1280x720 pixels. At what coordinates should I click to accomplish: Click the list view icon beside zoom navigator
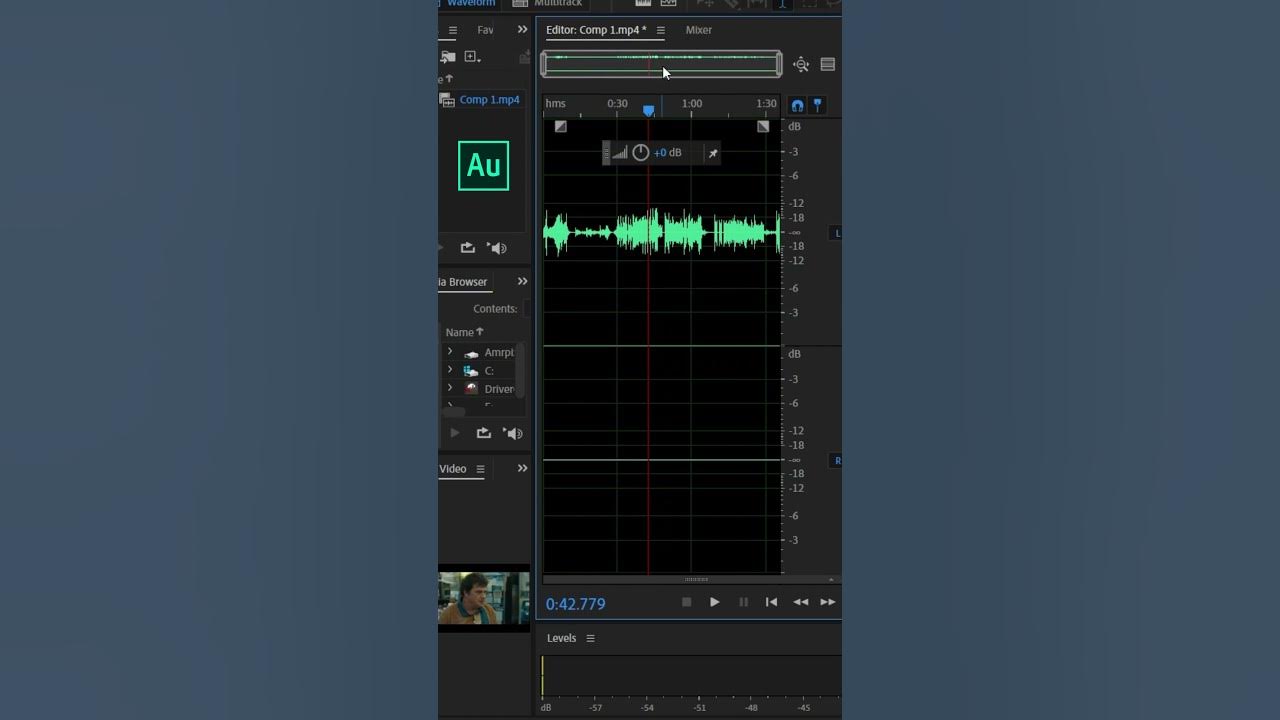[x=828, y=65]
